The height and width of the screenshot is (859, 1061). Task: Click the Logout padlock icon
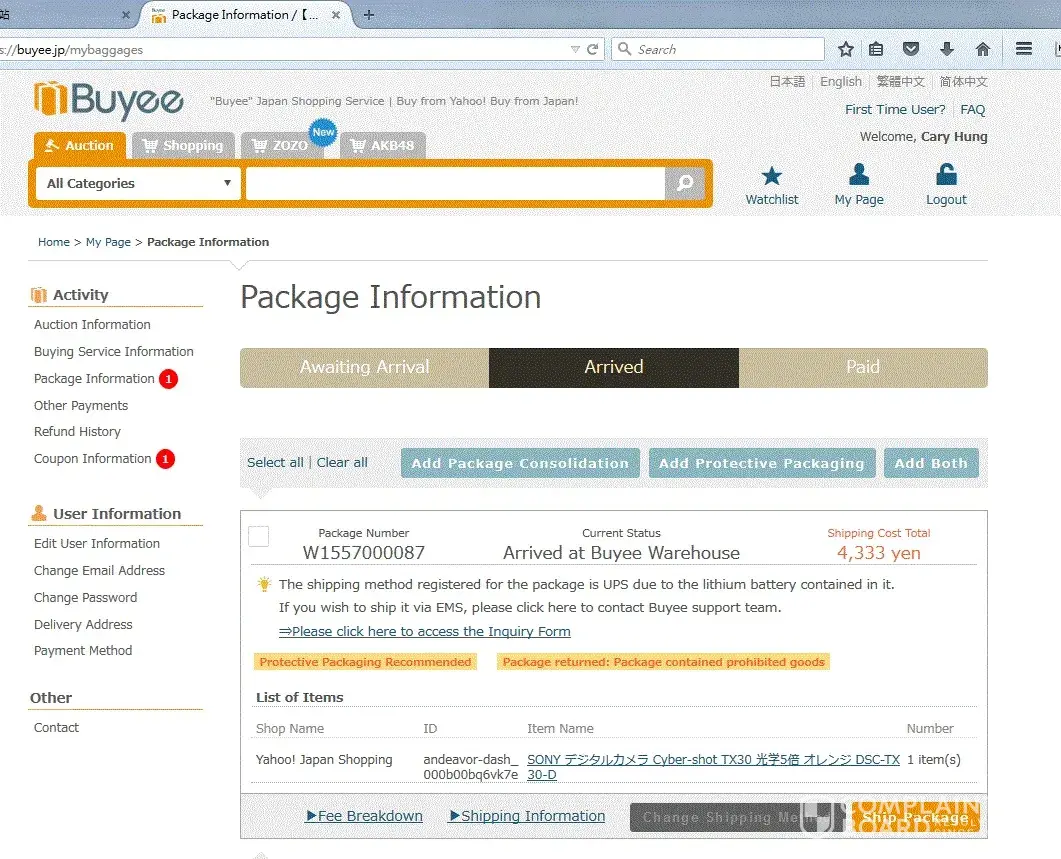click(x=945, y=176)
